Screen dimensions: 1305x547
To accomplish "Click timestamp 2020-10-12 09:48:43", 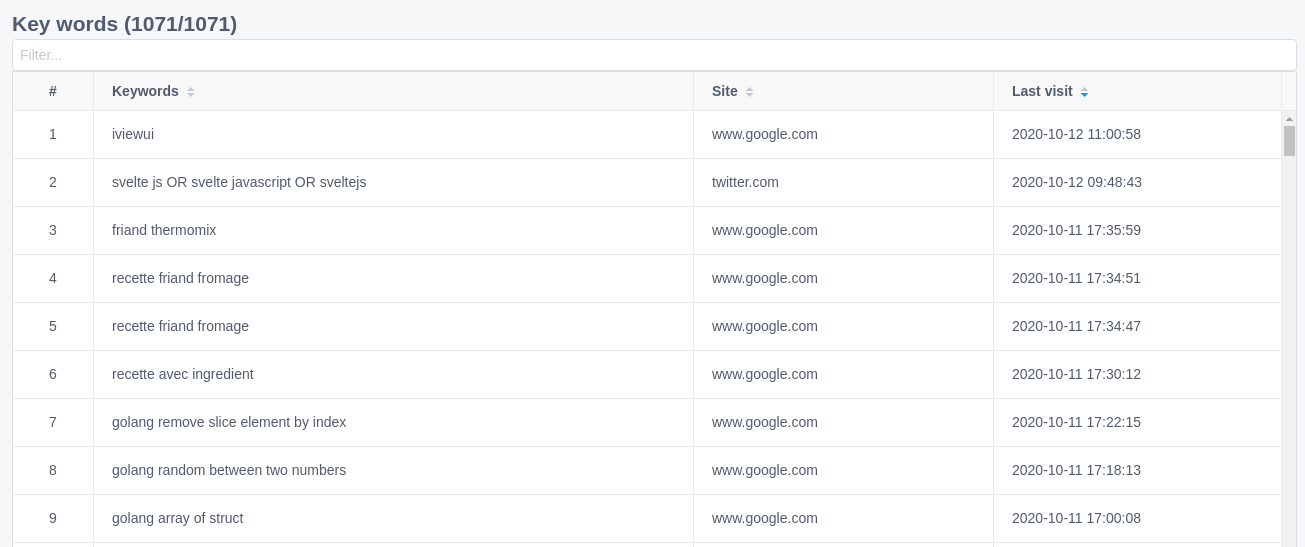I will click(x=1076, y=182).
